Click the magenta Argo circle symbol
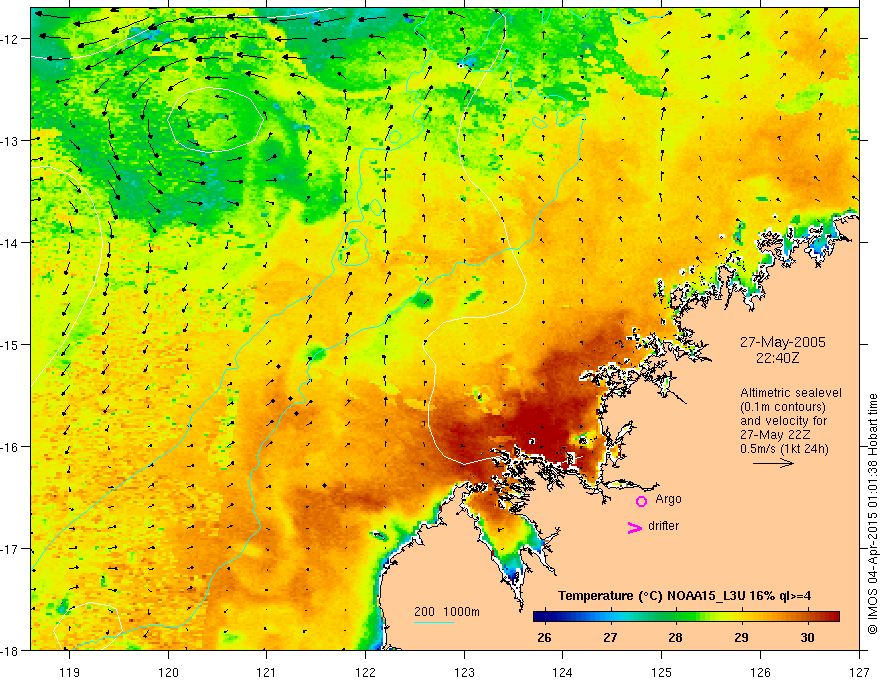Viewport: 880px width, 680px height. point(641,501)
